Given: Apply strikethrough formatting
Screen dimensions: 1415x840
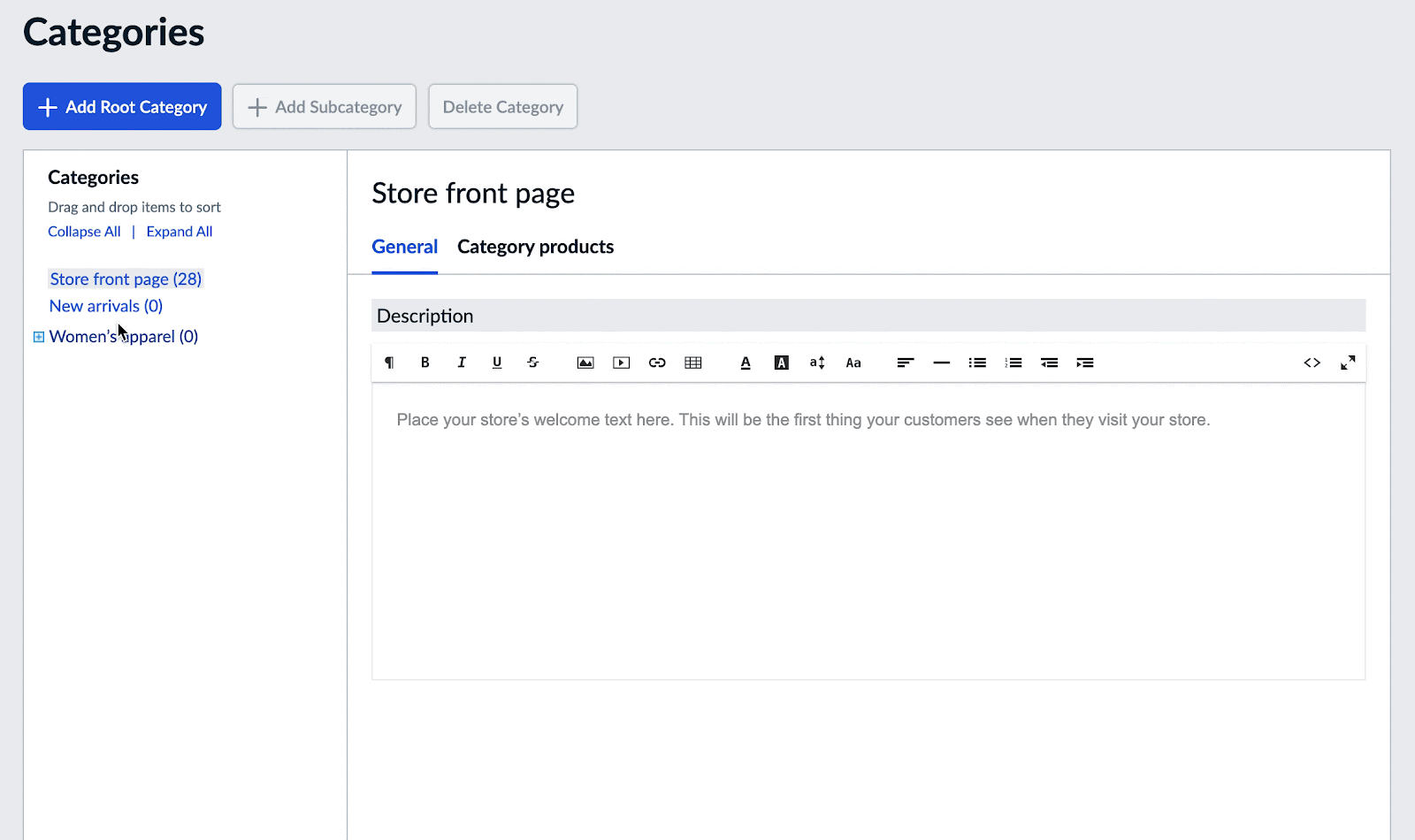Looking at the screenshot, I should coord(533,363).
